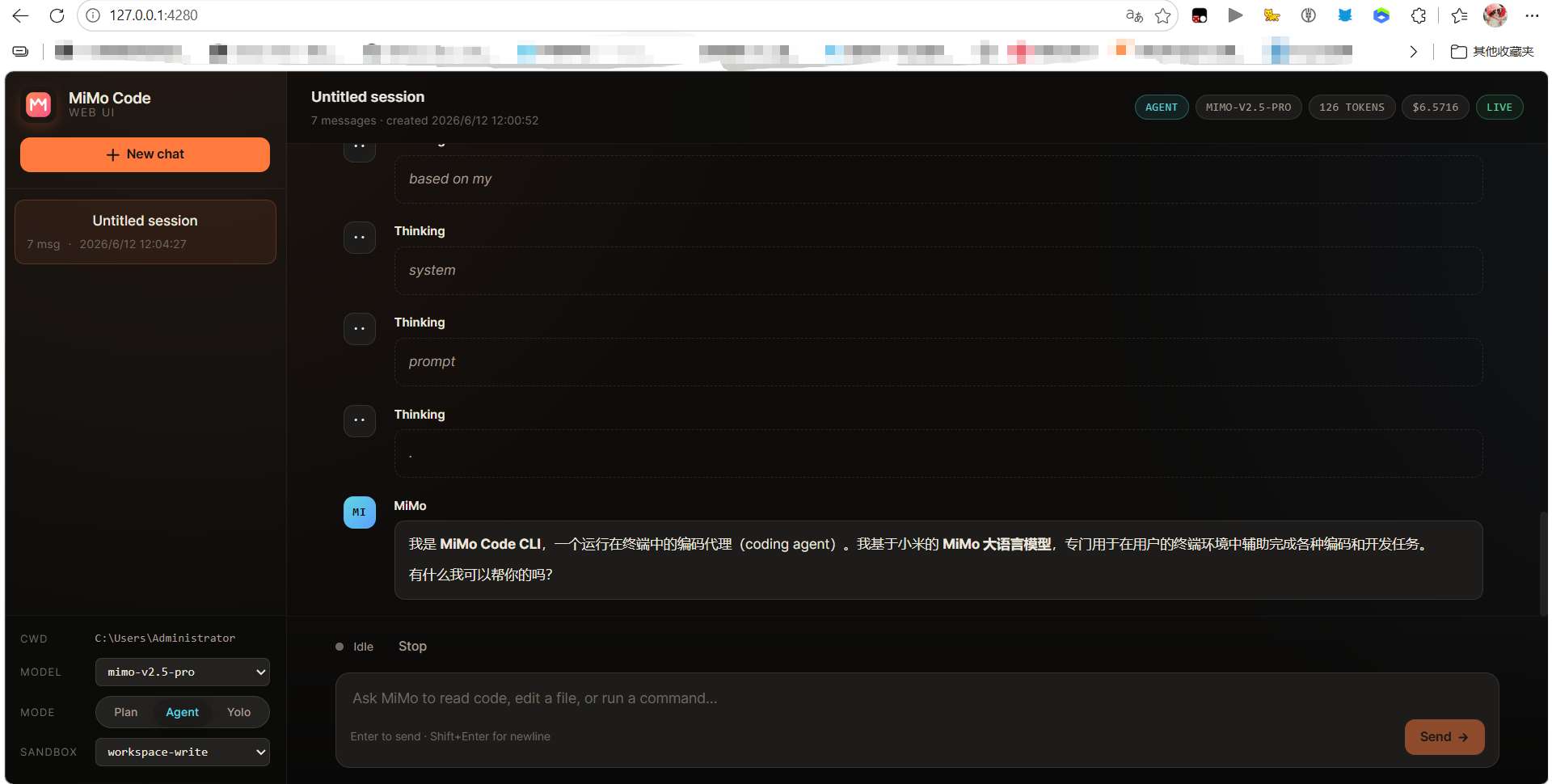Start a New chat
1552x784 pixels.
(145, 154)
